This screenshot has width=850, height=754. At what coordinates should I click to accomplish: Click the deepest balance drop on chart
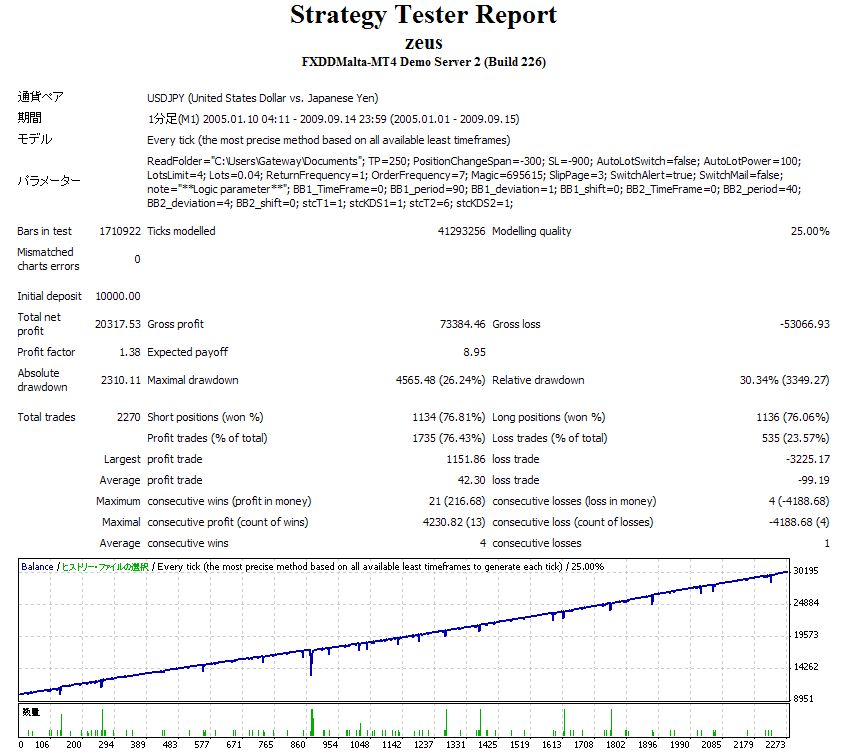[311, 664]
